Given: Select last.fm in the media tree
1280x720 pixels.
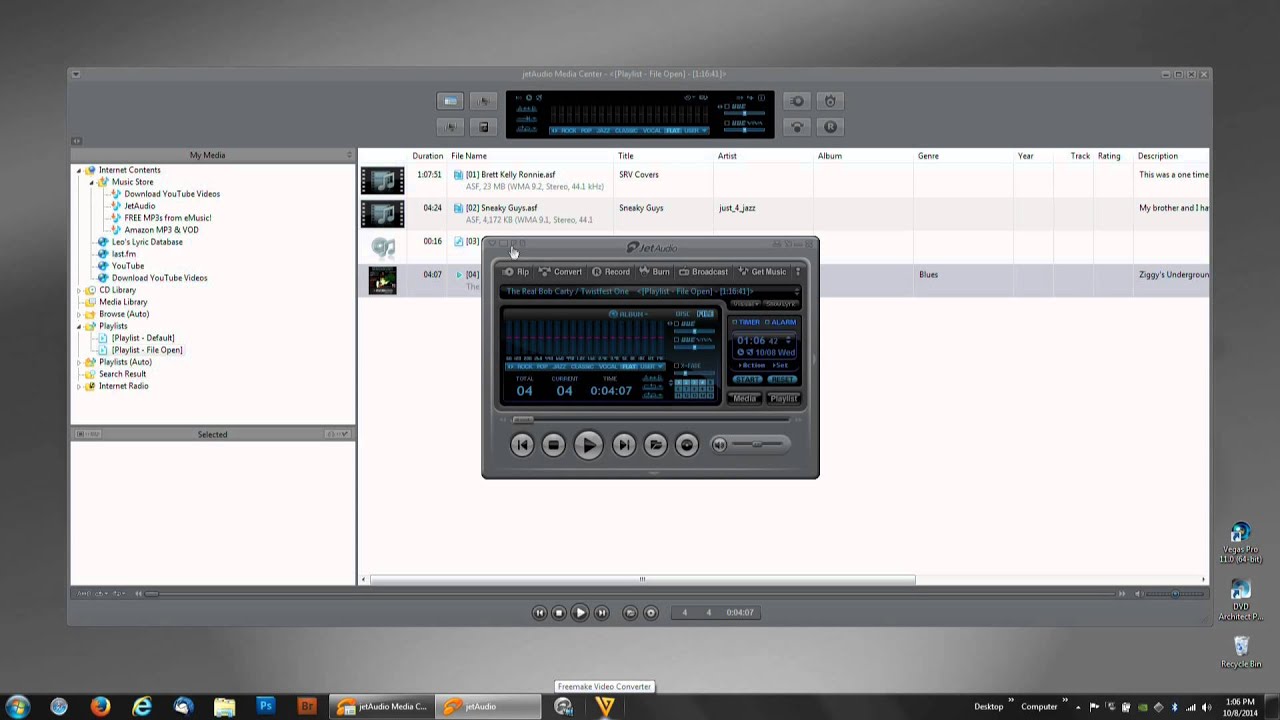Looking at the screenshot, I should 124,254.
